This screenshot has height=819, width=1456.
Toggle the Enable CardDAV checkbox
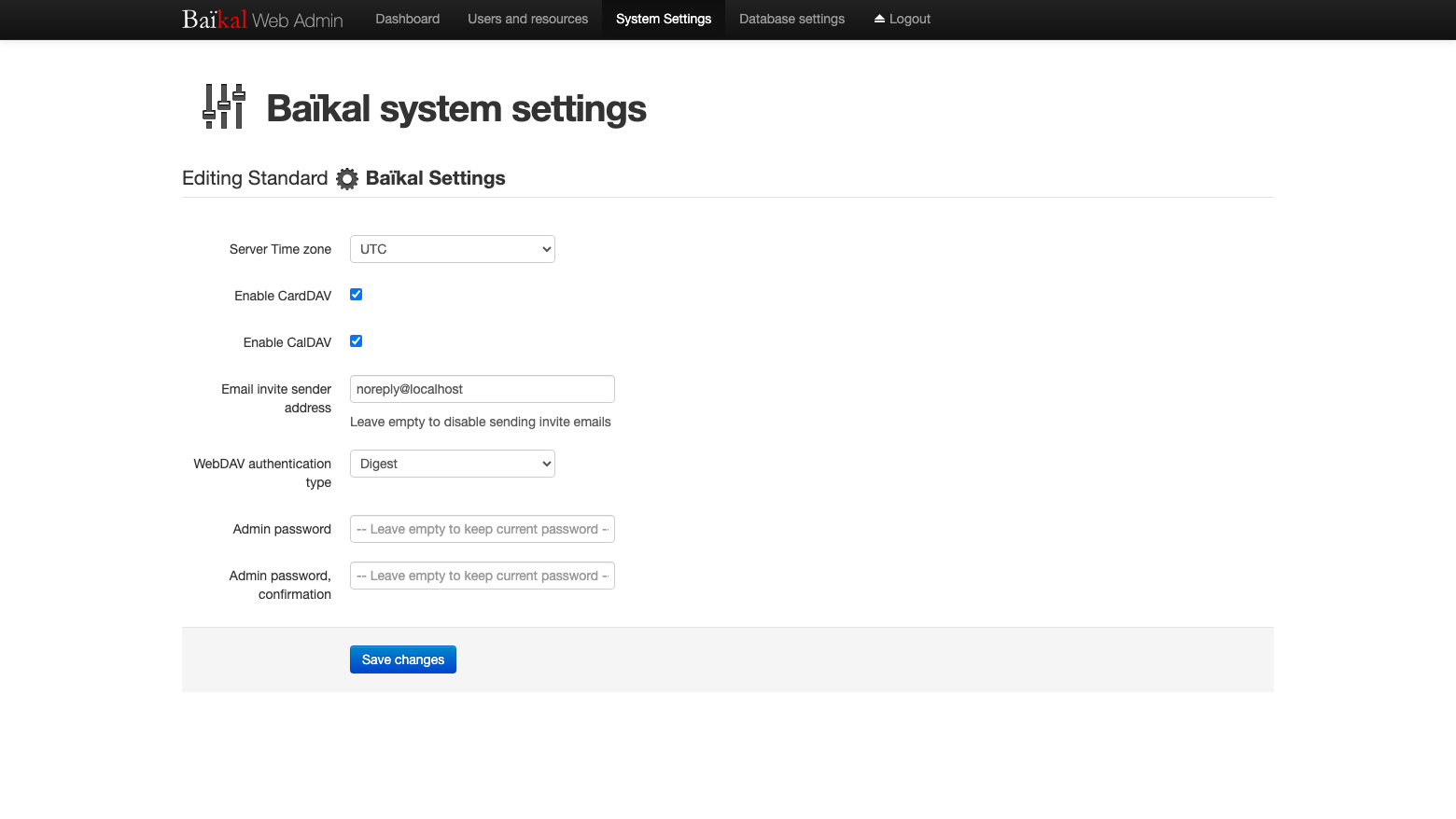356,295
